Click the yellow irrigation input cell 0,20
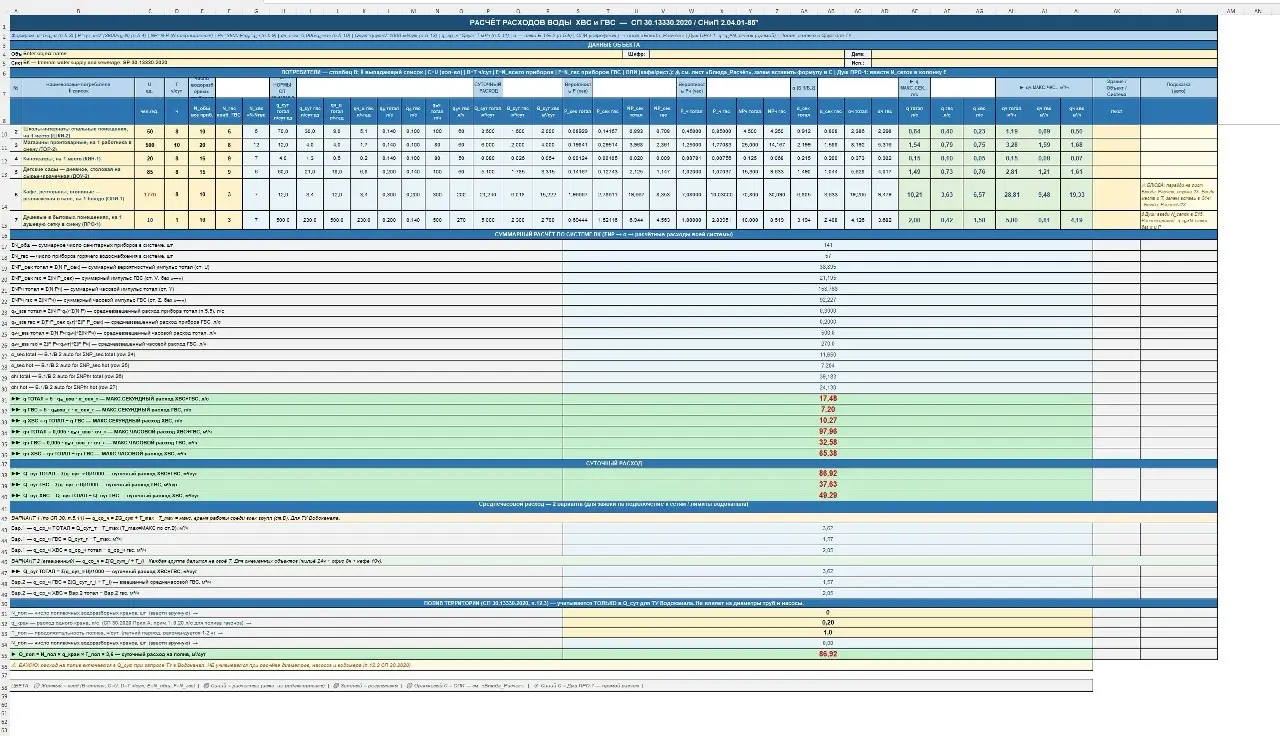The image size is (1280, 736). (x=828, y=622)
